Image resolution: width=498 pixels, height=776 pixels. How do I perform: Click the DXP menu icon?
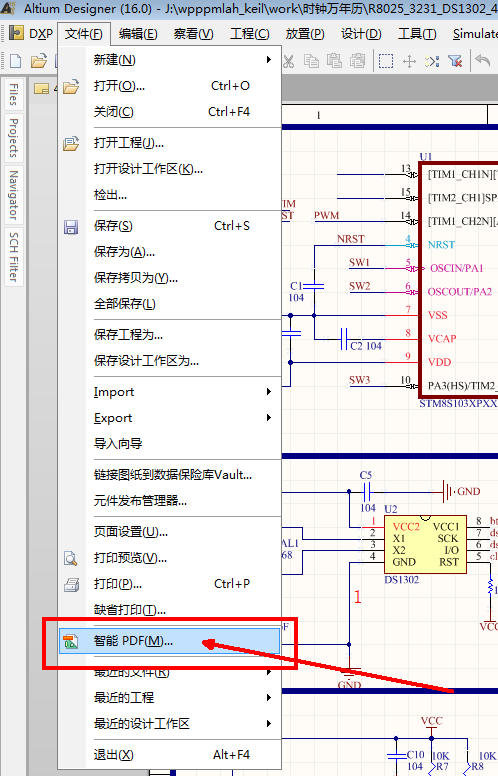17,33
